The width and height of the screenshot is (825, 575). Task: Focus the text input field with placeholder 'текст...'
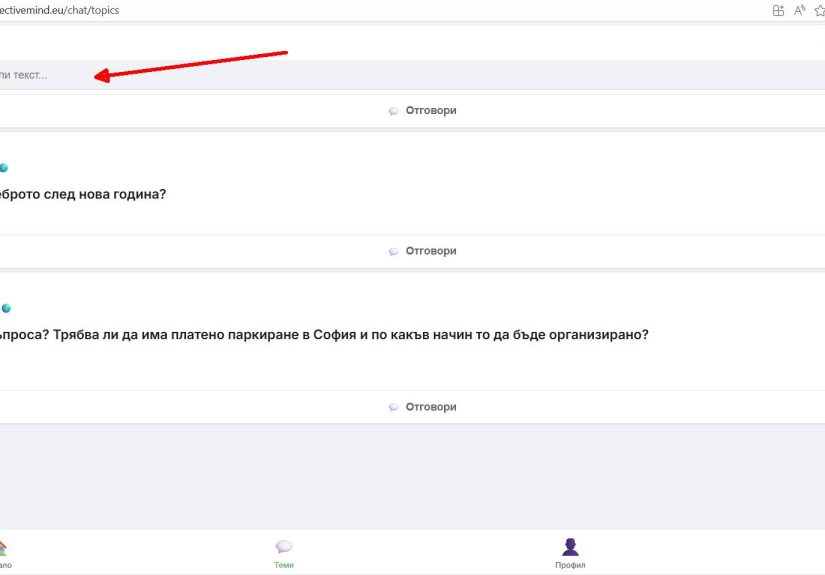(300, 75)
